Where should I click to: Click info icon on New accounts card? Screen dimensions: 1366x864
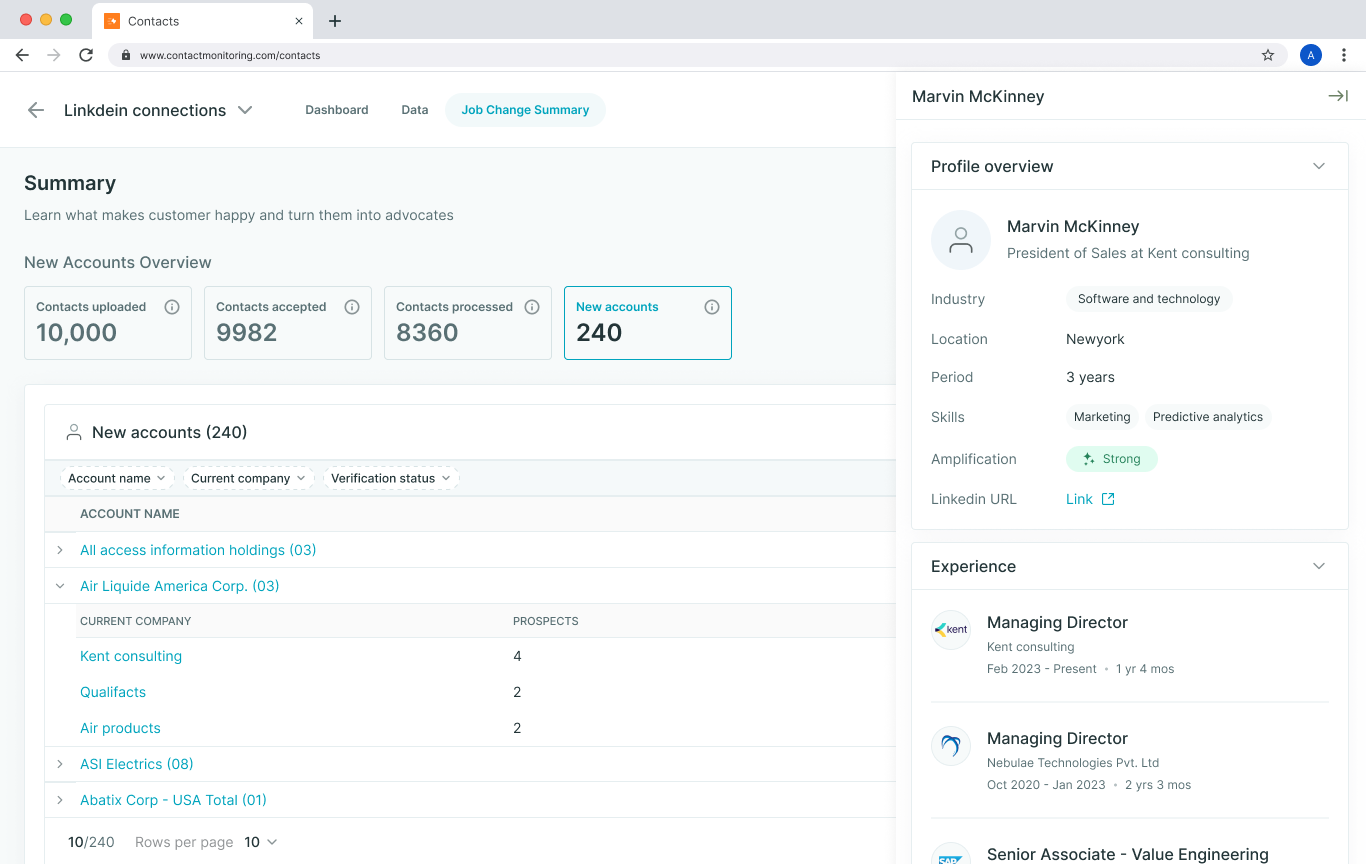point(712,307)
